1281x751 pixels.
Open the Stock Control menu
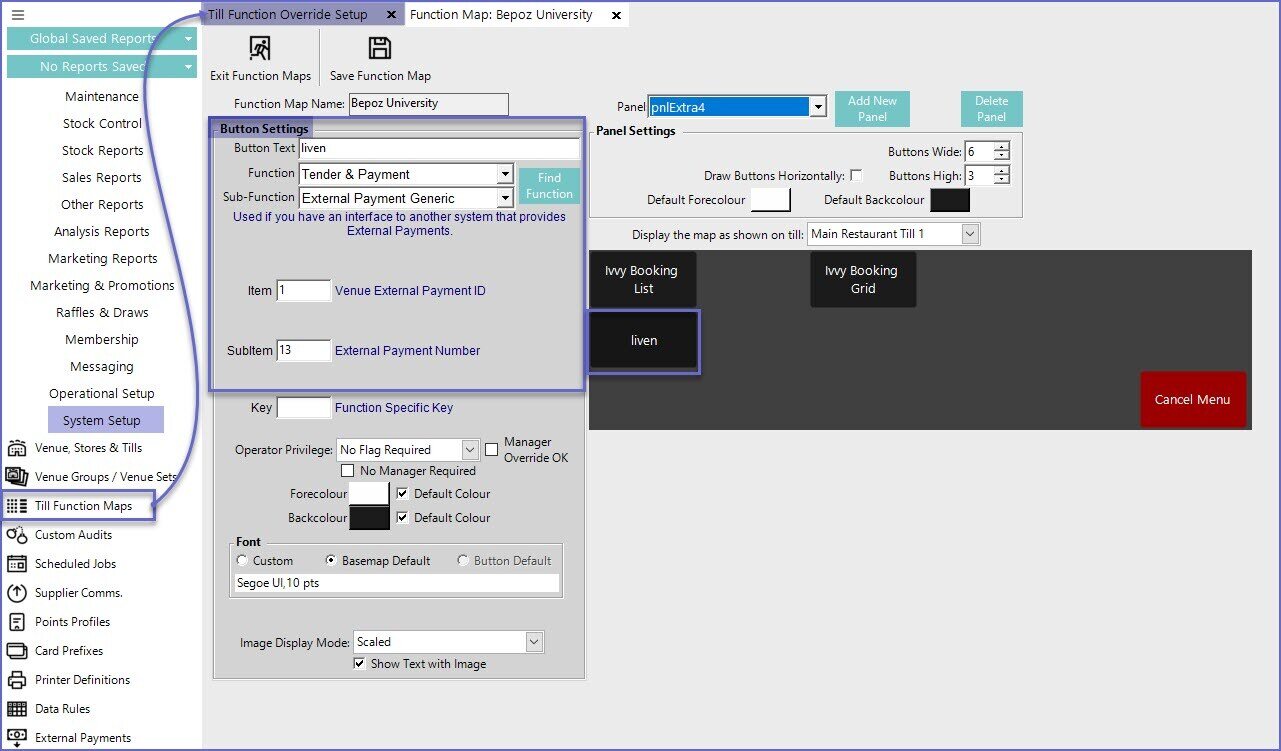[x=102, y=124]
